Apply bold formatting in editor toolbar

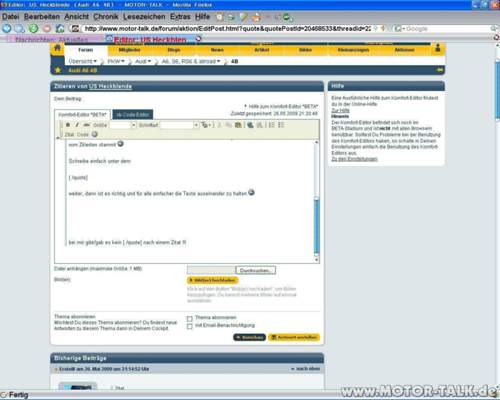coord(68,125)
